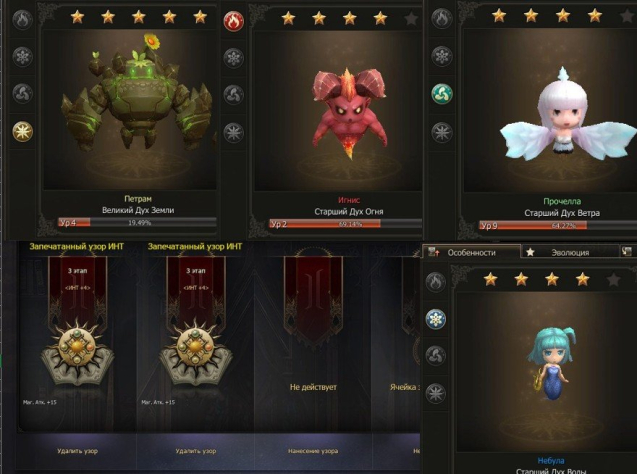The width and height of the screenshot is (637, 474).
Task: Select the wind spirit icon beside Небула
Action: point(436,355)
